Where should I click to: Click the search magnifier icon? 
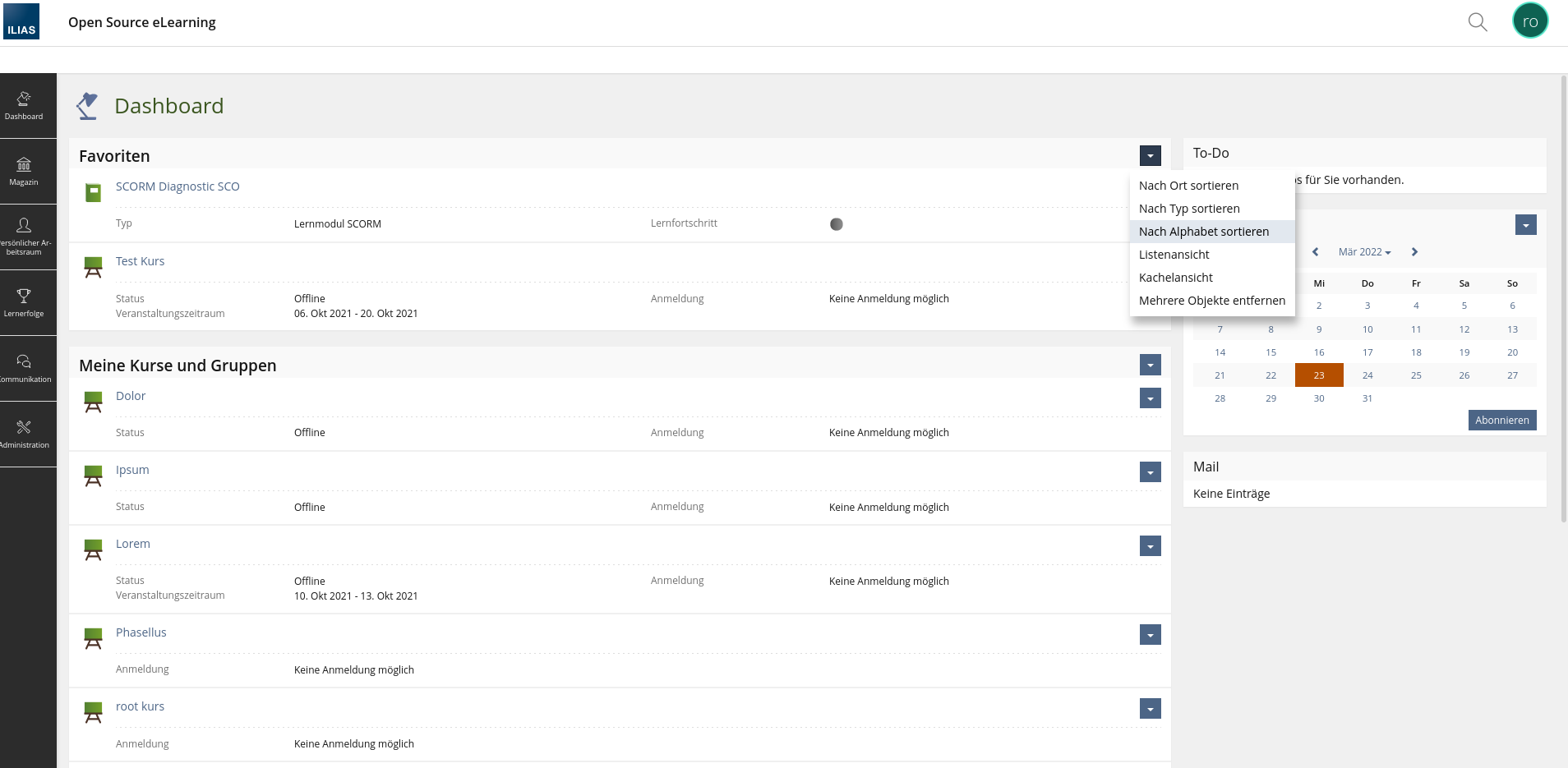click(x=1477, y=22)
